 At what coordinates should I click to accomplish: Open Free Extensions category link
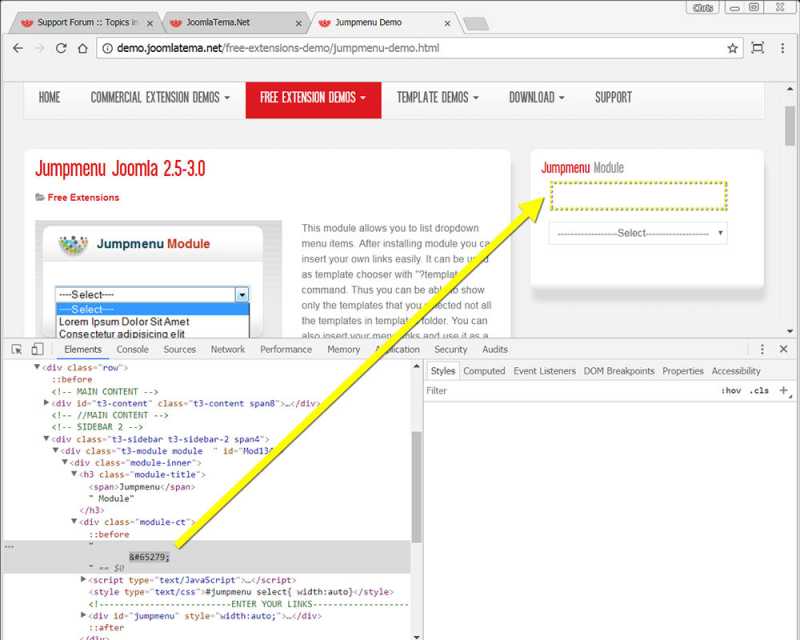pos(83,198)
